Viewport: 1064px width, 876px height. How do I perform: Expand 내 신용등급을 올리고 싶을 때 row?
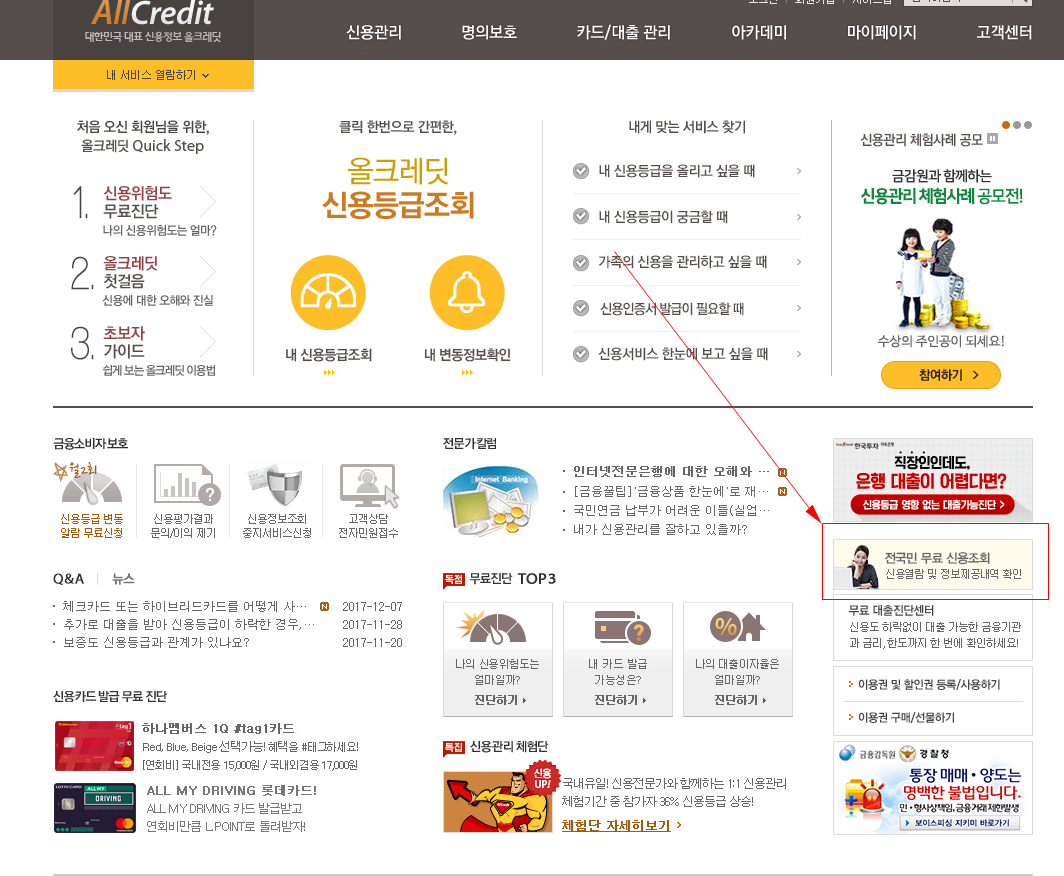tap(687, 171)
